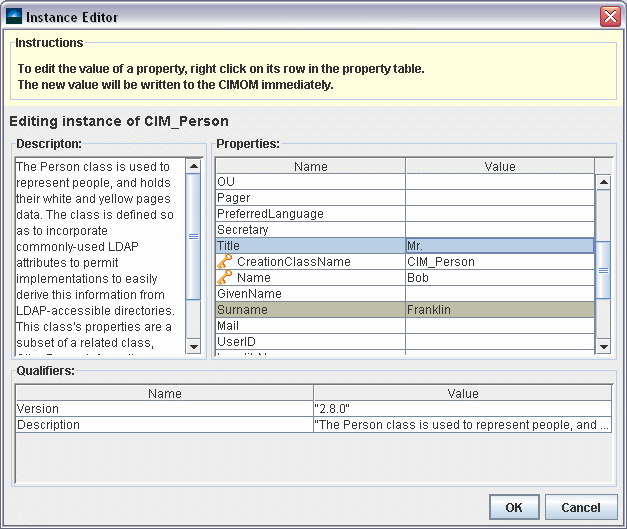Select the Description qualifier value cell
Viewport: 627px width, 529px height.
pyautogui.click(x=461, y=425)
